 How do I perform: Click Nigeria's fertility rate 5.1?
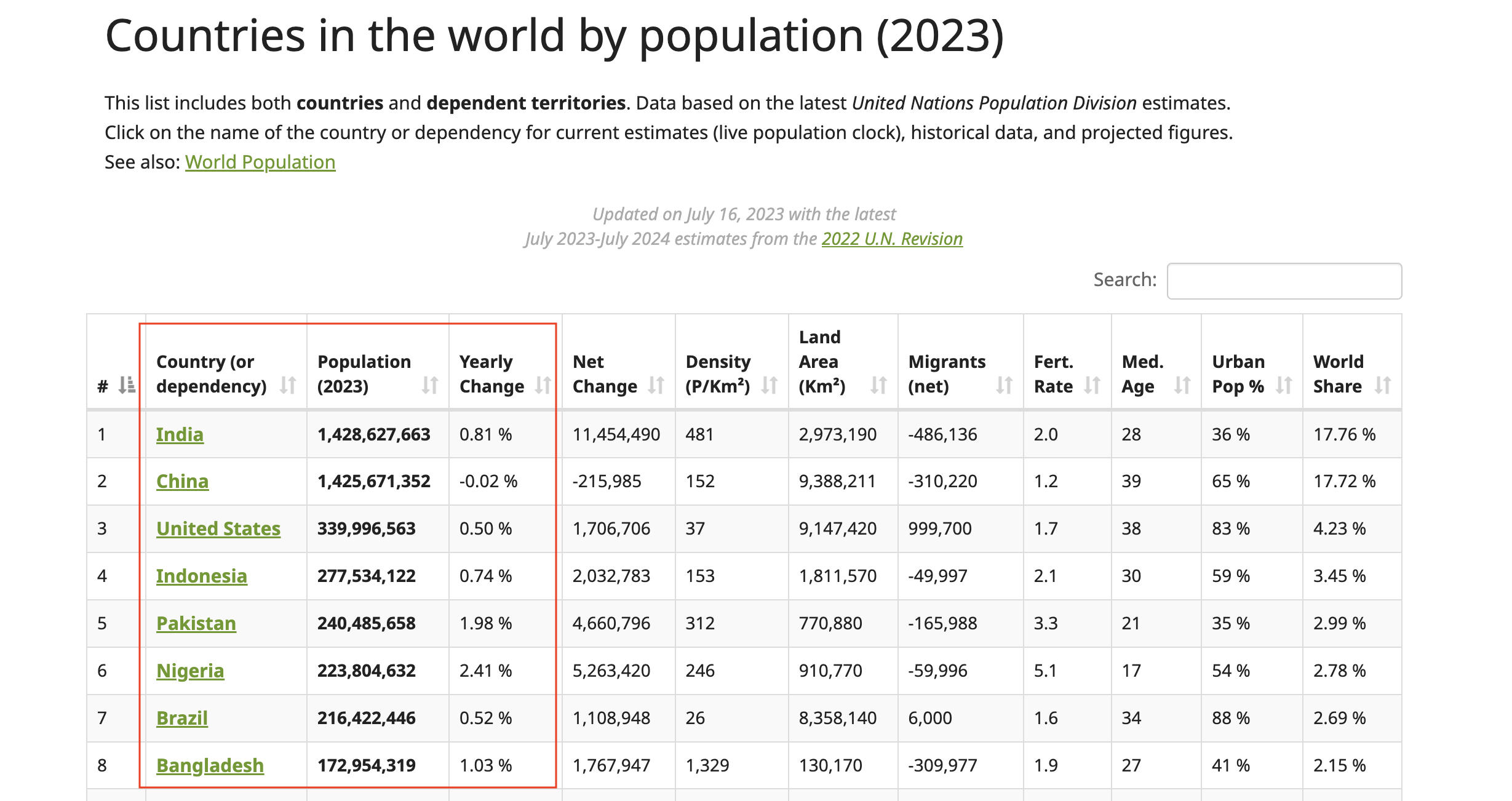click(1046, 671)
